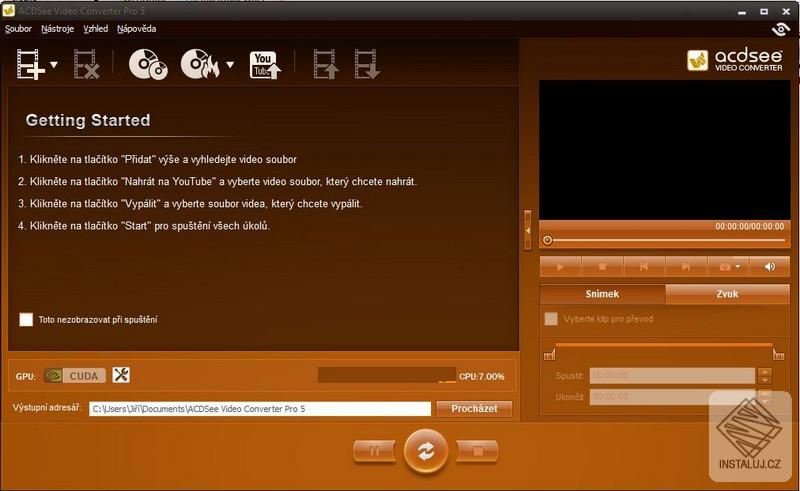Click the ACDSee Video Converter logo
The height and width of the screenshot is (491, 800).
pos(735,60)
